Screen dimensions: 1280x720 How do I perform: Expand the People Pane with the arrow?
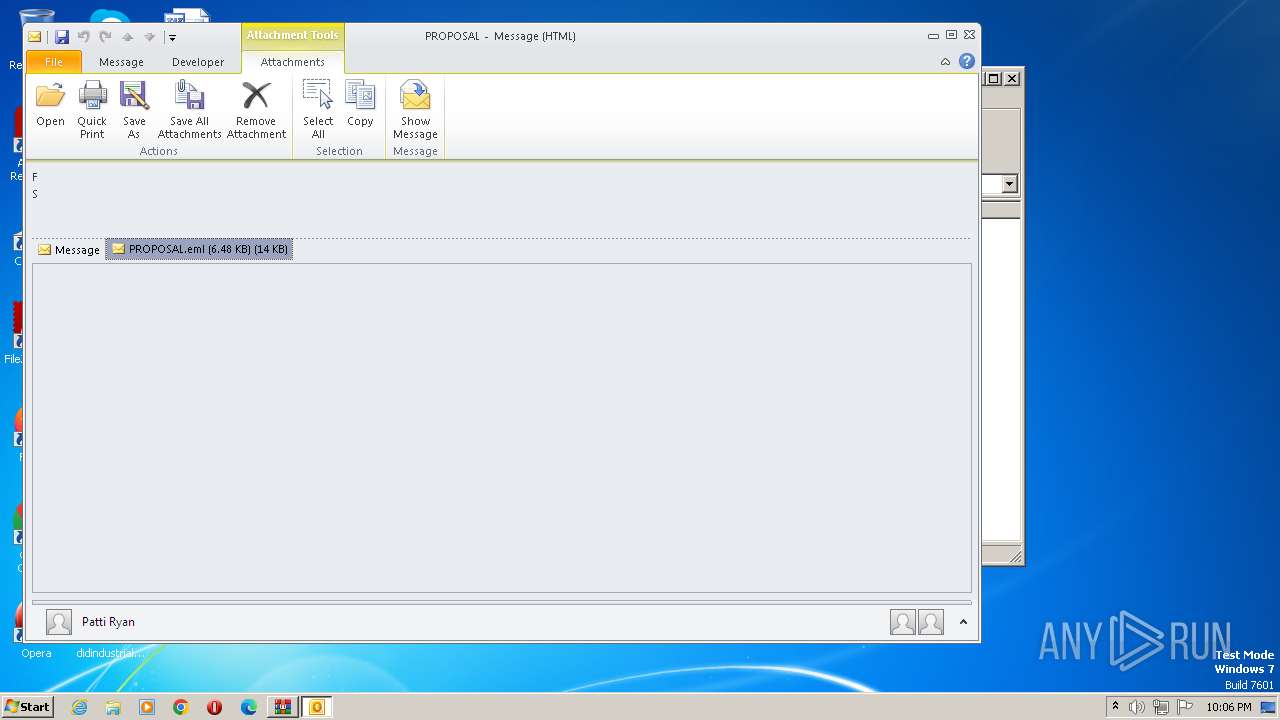[x=963, y=622]
